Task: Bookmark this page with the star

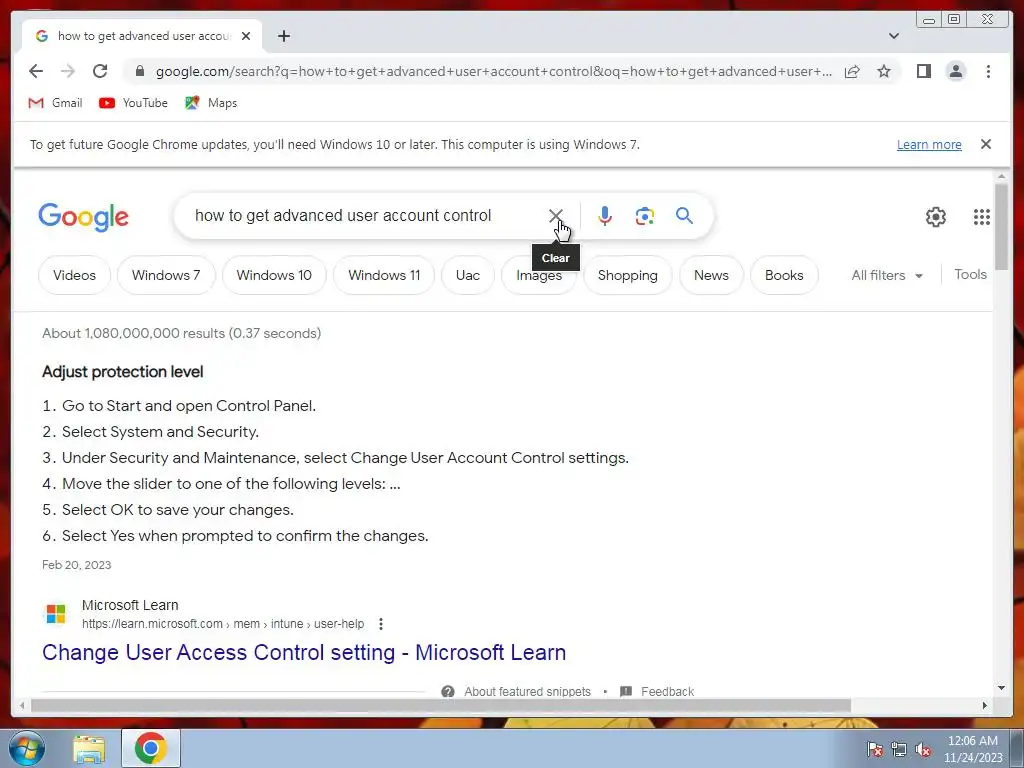Action: (x=884, y=71)
